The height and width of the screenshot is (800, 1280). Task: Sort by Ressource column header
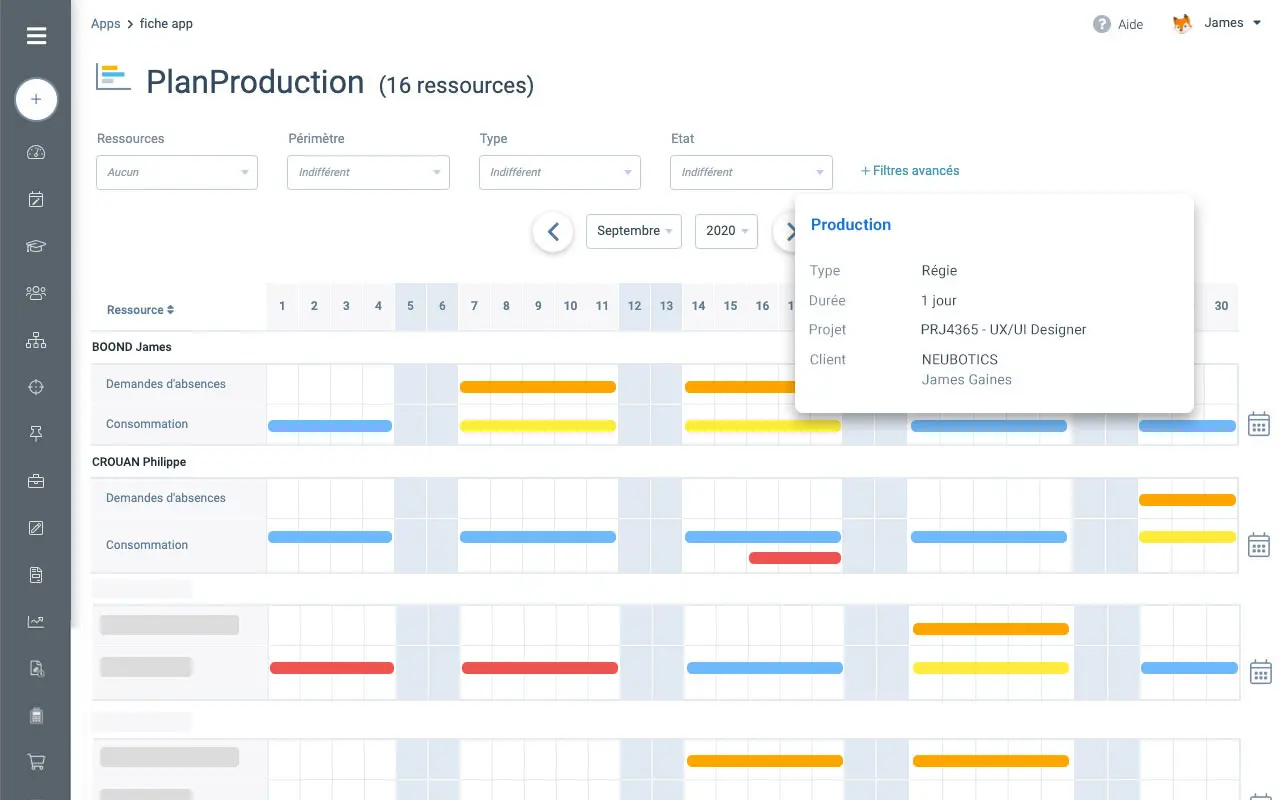tap(141, 310)
